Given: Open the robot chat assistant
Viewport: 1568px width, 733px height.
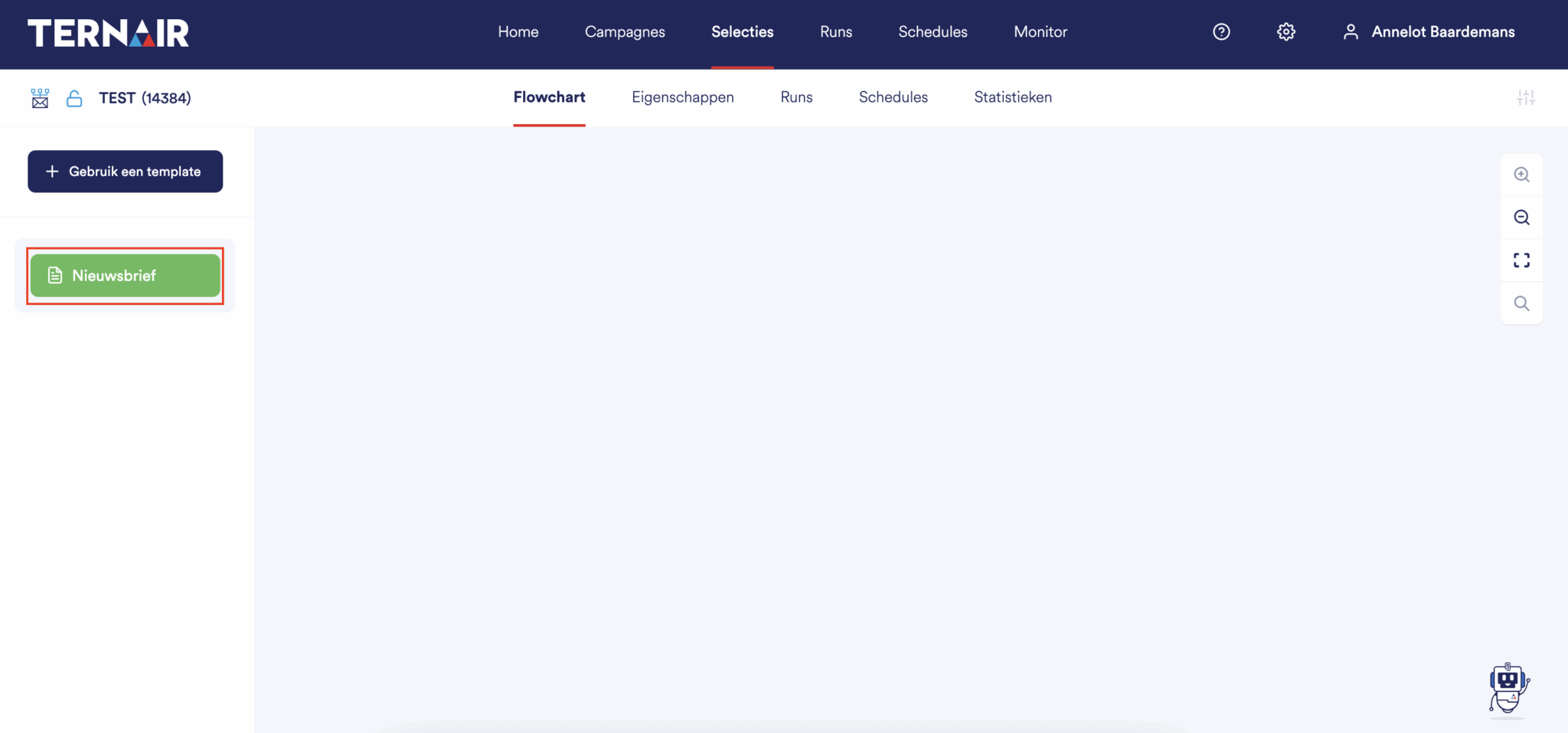Looking at the screenshot, I should (x=1508, y=689).
